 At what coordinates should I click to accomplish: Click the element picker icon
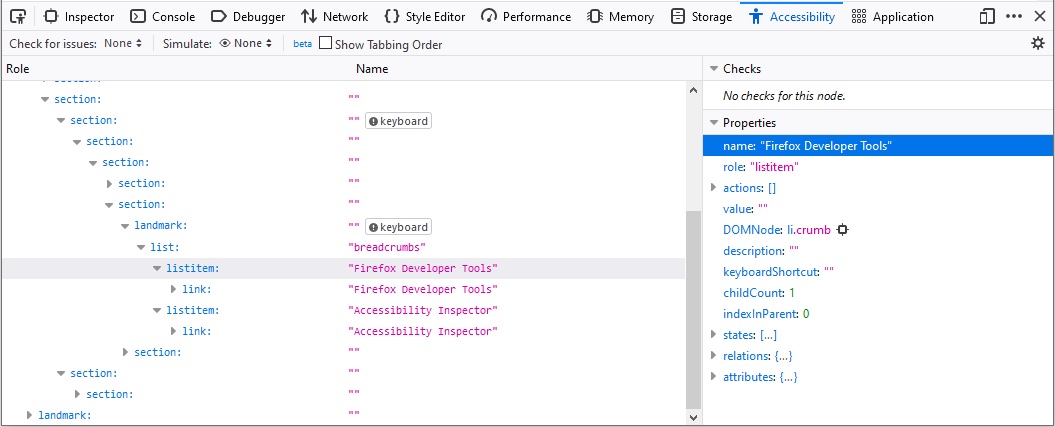[x=17, y=16]
